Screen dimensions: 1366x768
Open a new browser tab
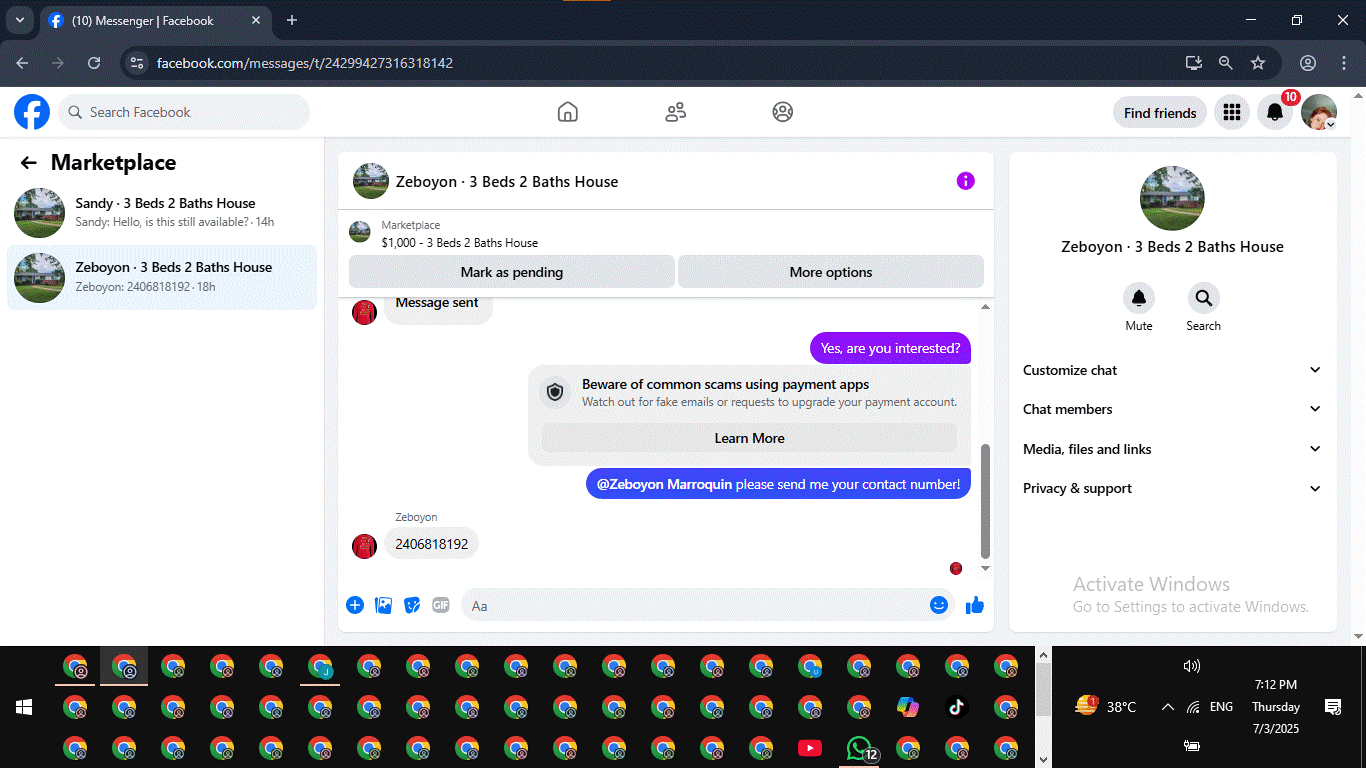292,20
